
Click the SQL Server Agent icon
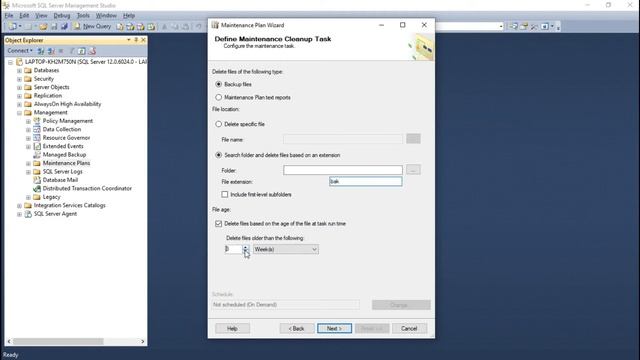pyautogui.click(x=28, y=214)
